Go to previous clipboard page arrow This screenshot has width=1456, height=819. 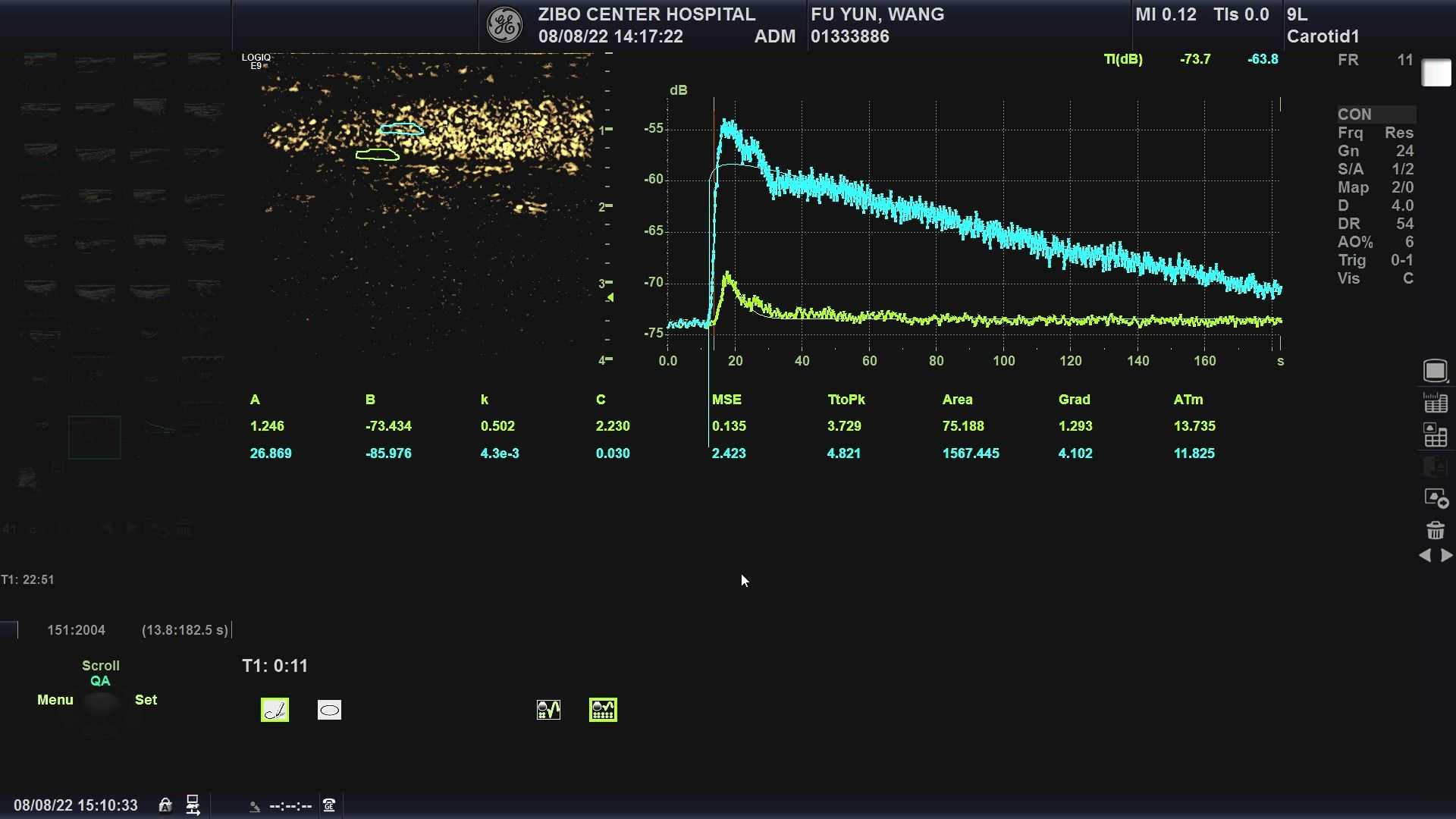[1425, 556]
